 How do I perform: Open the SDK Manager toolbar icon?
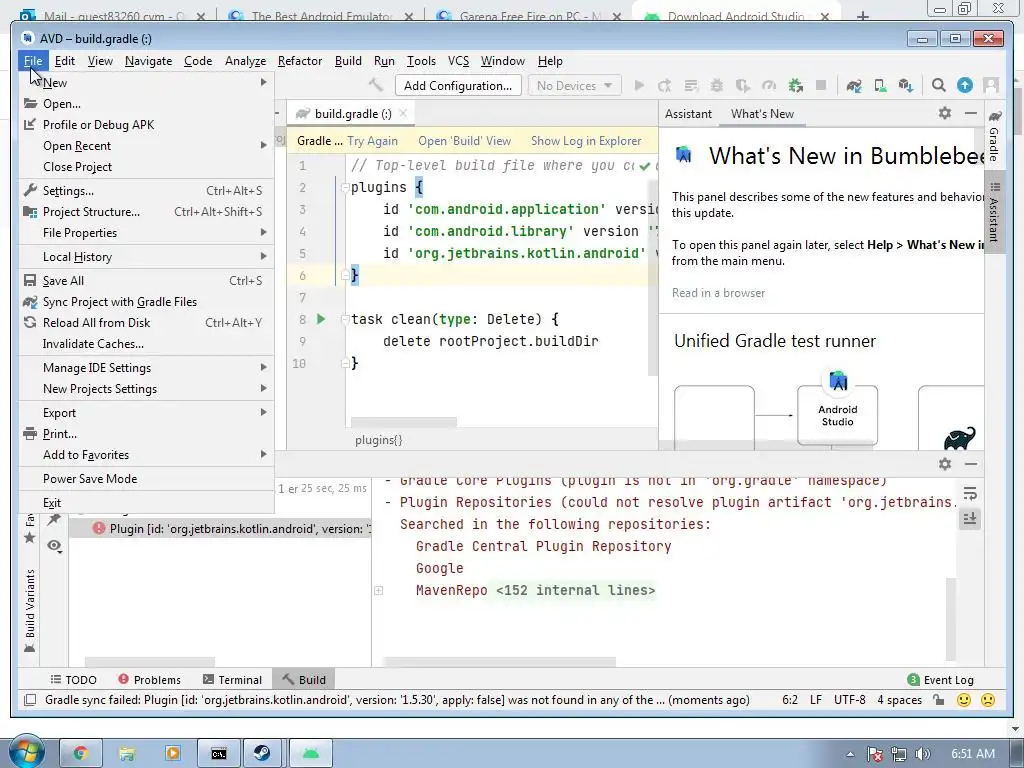pyautogui.click(x=905, y=86)
